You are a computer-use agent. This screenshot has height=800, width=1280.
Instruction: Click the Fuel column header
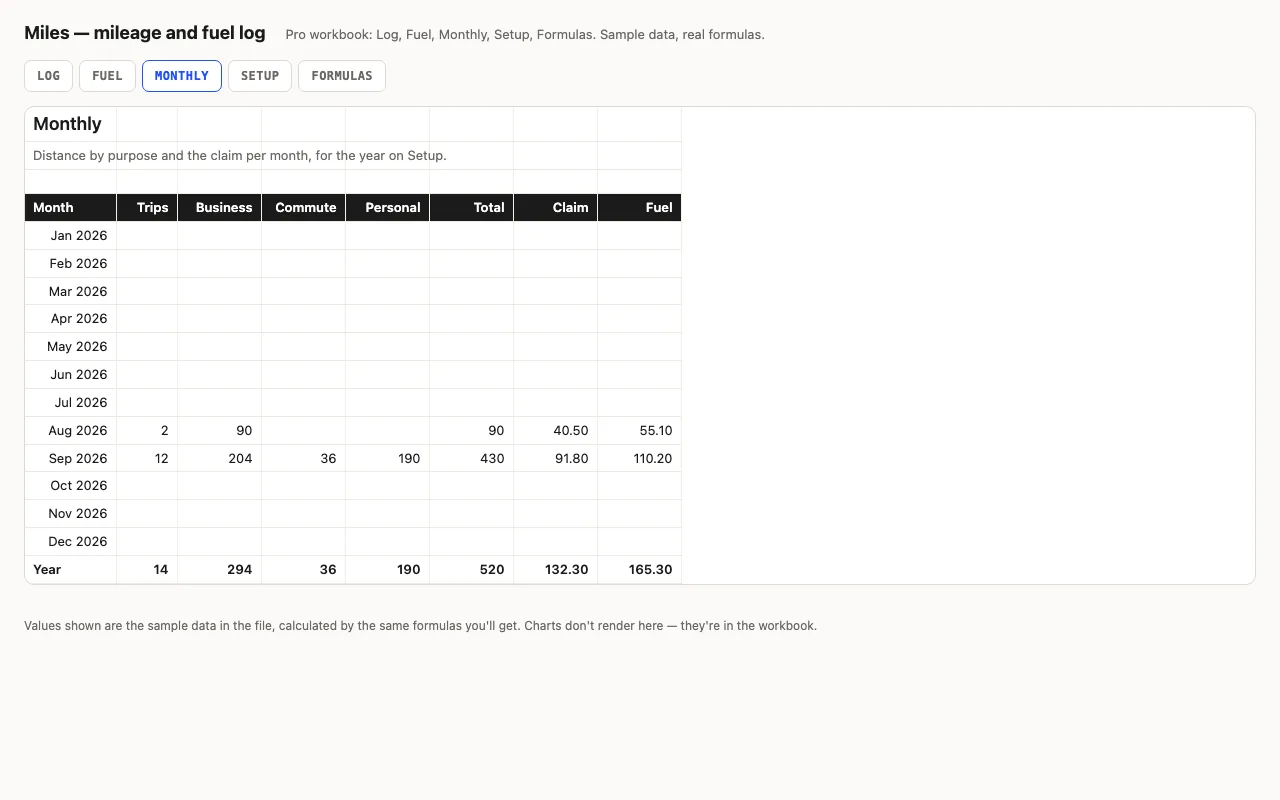coord(640,208)
